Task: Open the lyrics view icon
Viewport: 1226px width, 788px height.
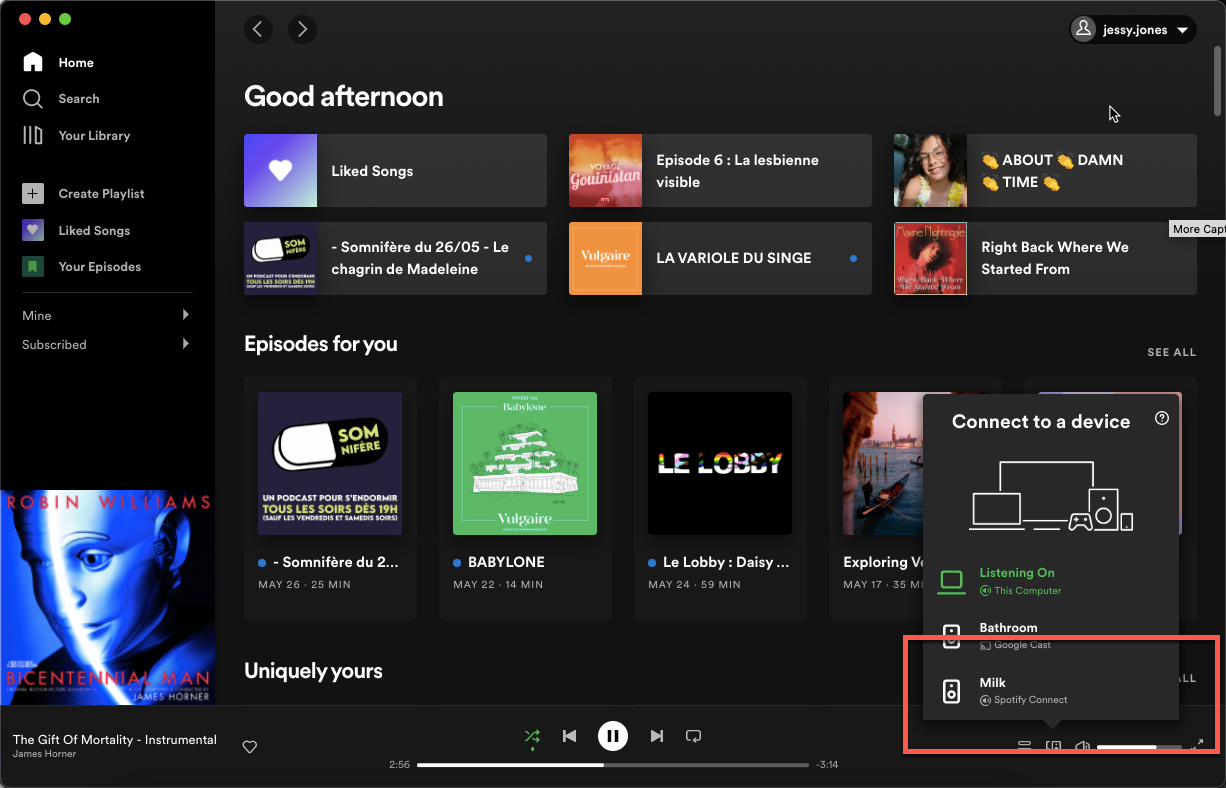Action: pyautogui.click(x=1053, y=746)
